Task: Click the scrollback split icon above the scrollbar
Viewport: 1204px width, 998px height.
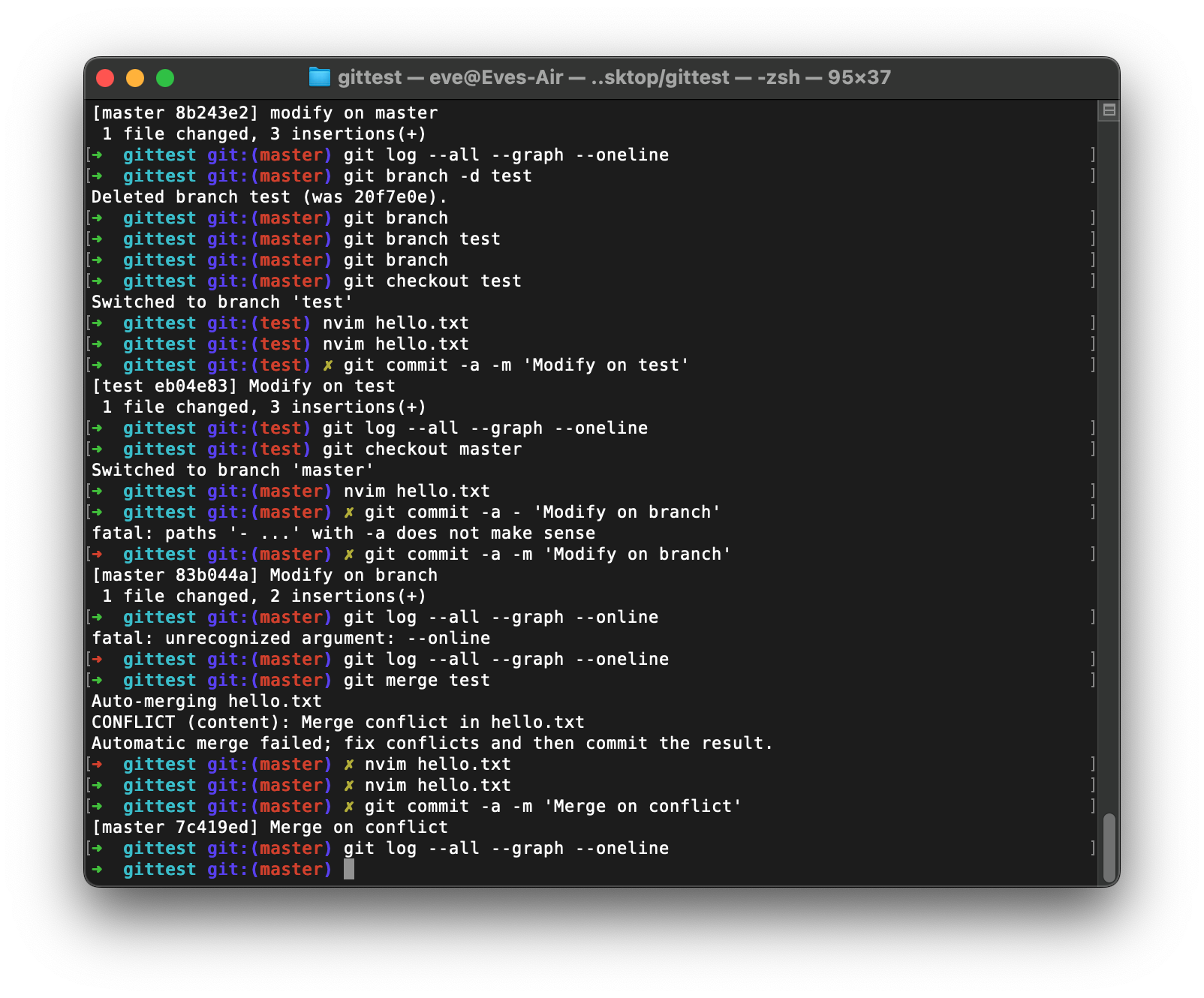Action: tap(1109, 110)
